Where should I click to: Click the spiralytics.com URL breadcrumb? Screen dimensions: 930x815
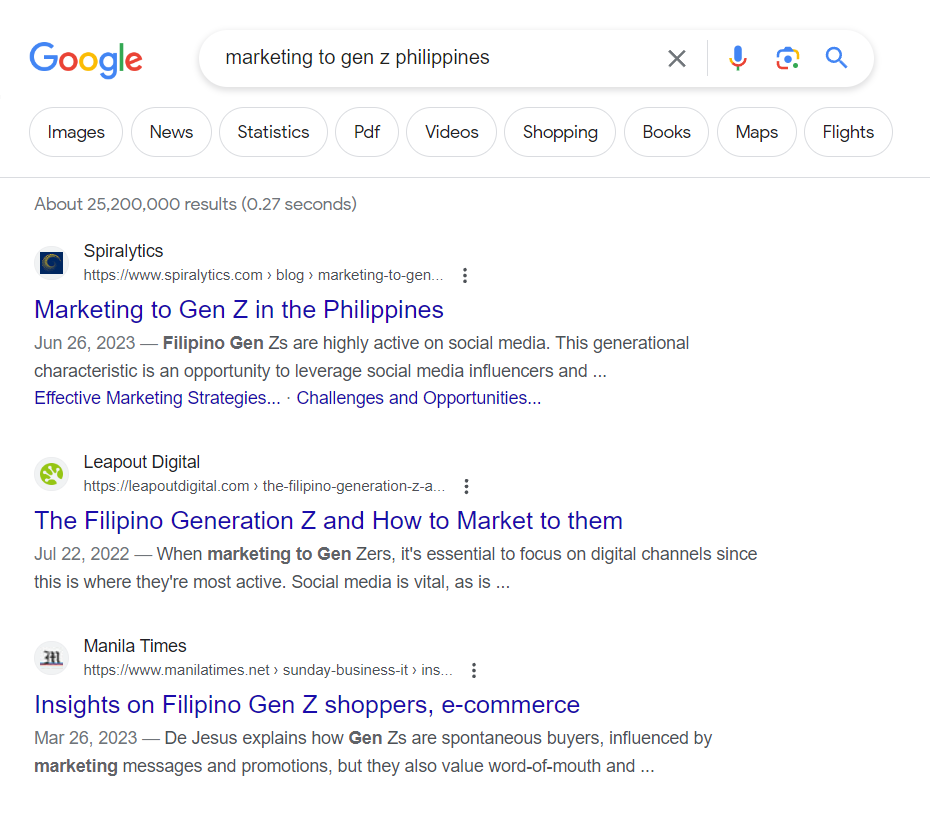click(x=263, y=275)
